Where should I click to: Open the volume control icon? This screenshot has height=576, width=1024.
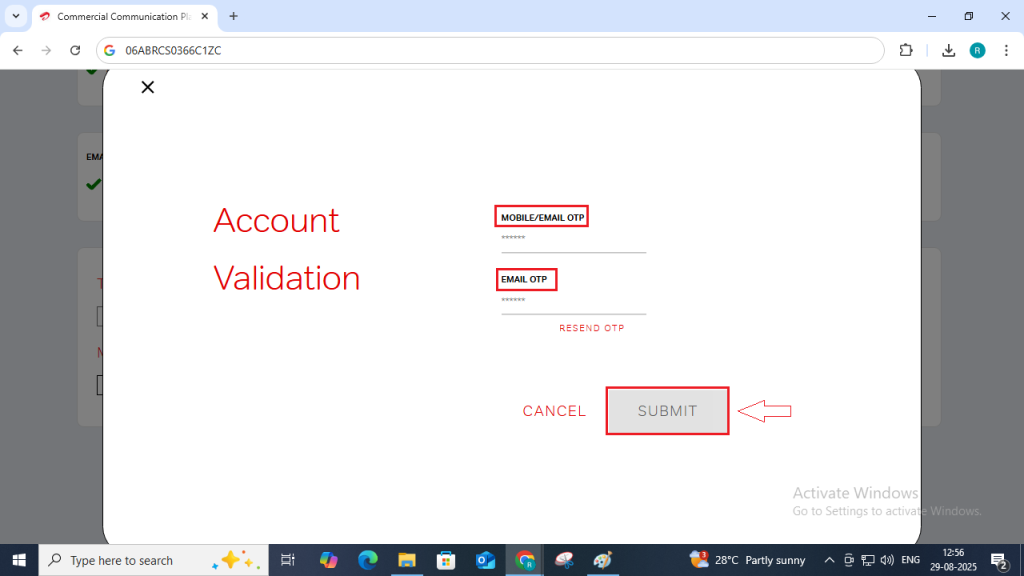point(887,560)
